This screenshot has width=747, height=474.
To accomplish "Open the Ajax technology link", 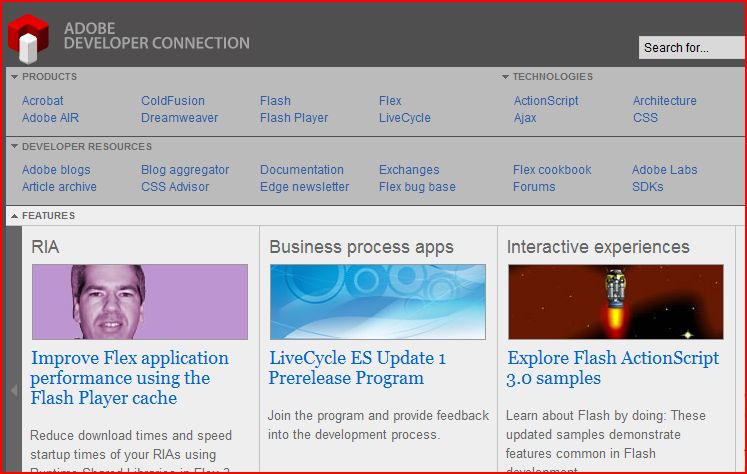I will click(525, 118).
